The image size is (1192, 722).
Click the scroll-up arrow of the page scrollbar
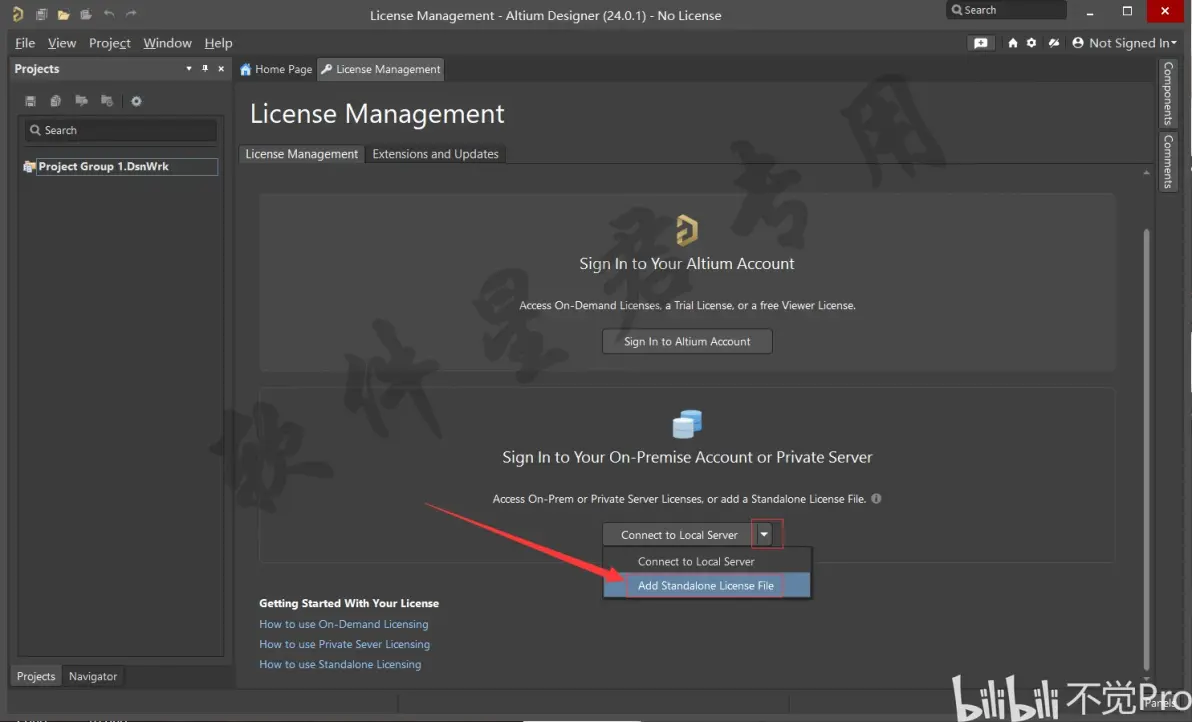[x=1146, y=173]
